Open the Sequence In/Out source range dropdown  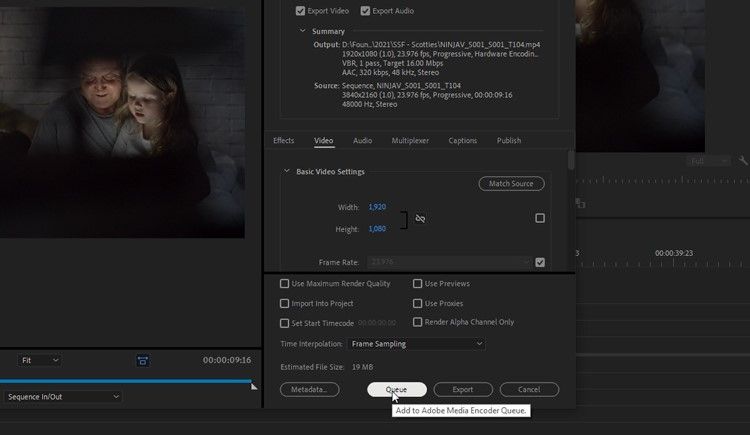pos(62,397)
